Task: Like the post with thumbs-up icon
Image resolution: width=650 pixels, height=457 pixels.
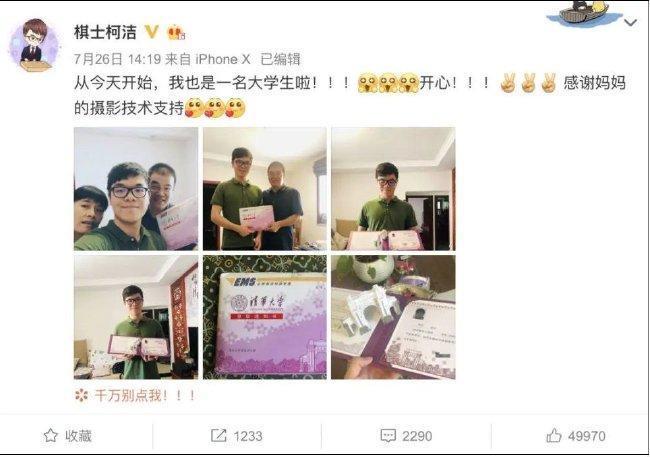Action: 554,435
